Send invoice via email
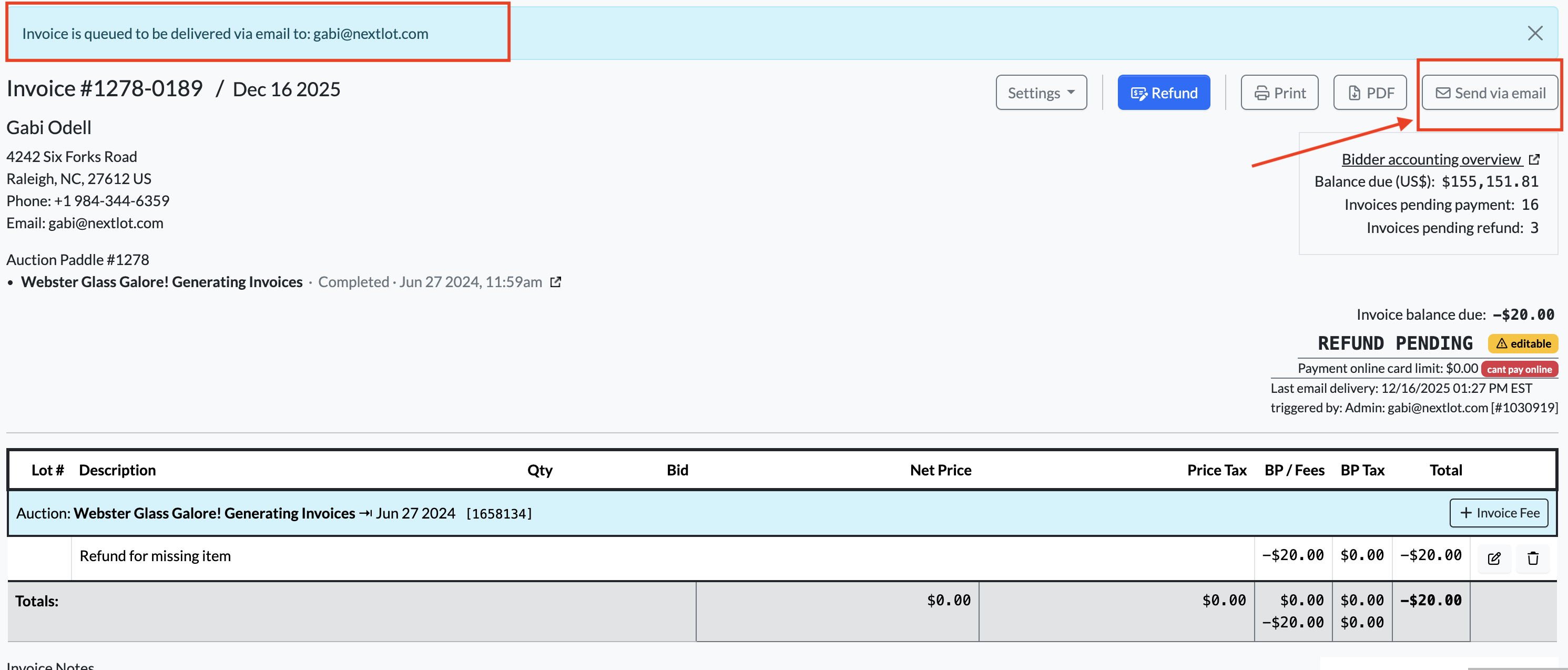The width and height of the screenshot is (1568, 670). [1490, 93]
